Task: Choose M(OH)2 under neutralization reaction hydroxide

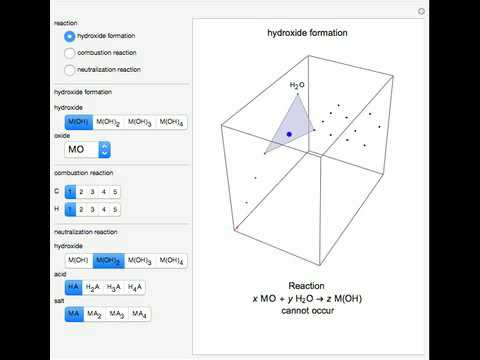Action: [108, 260]
